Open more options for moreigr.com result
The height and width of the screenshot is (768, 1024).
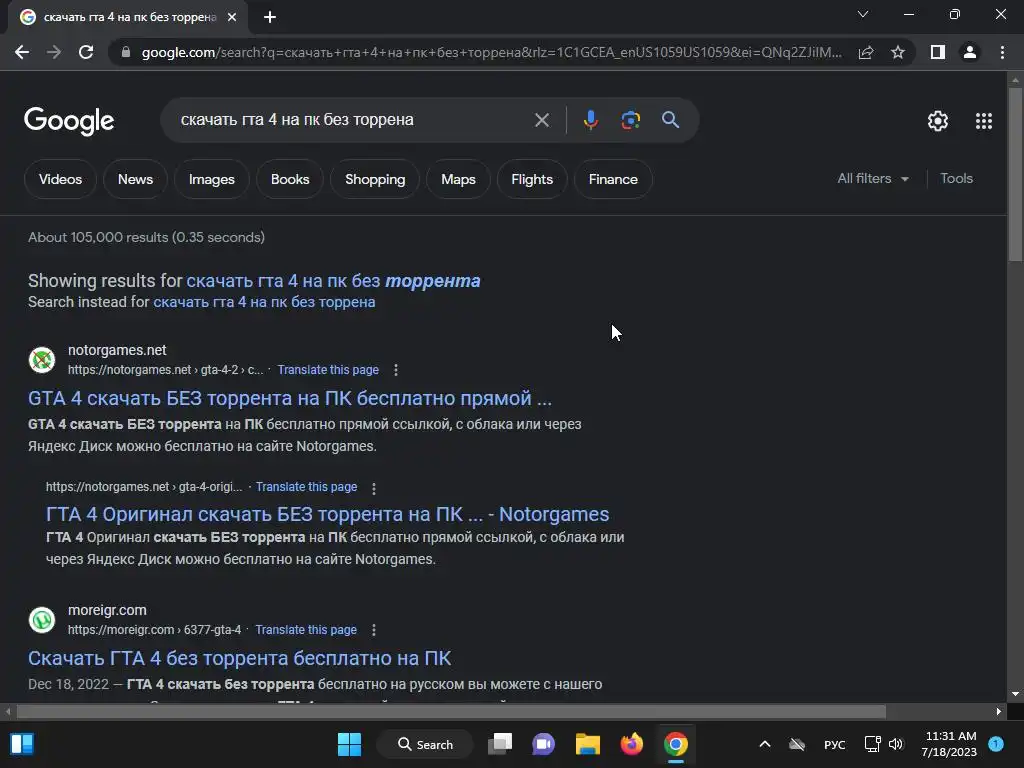click(x=374, y=630)
